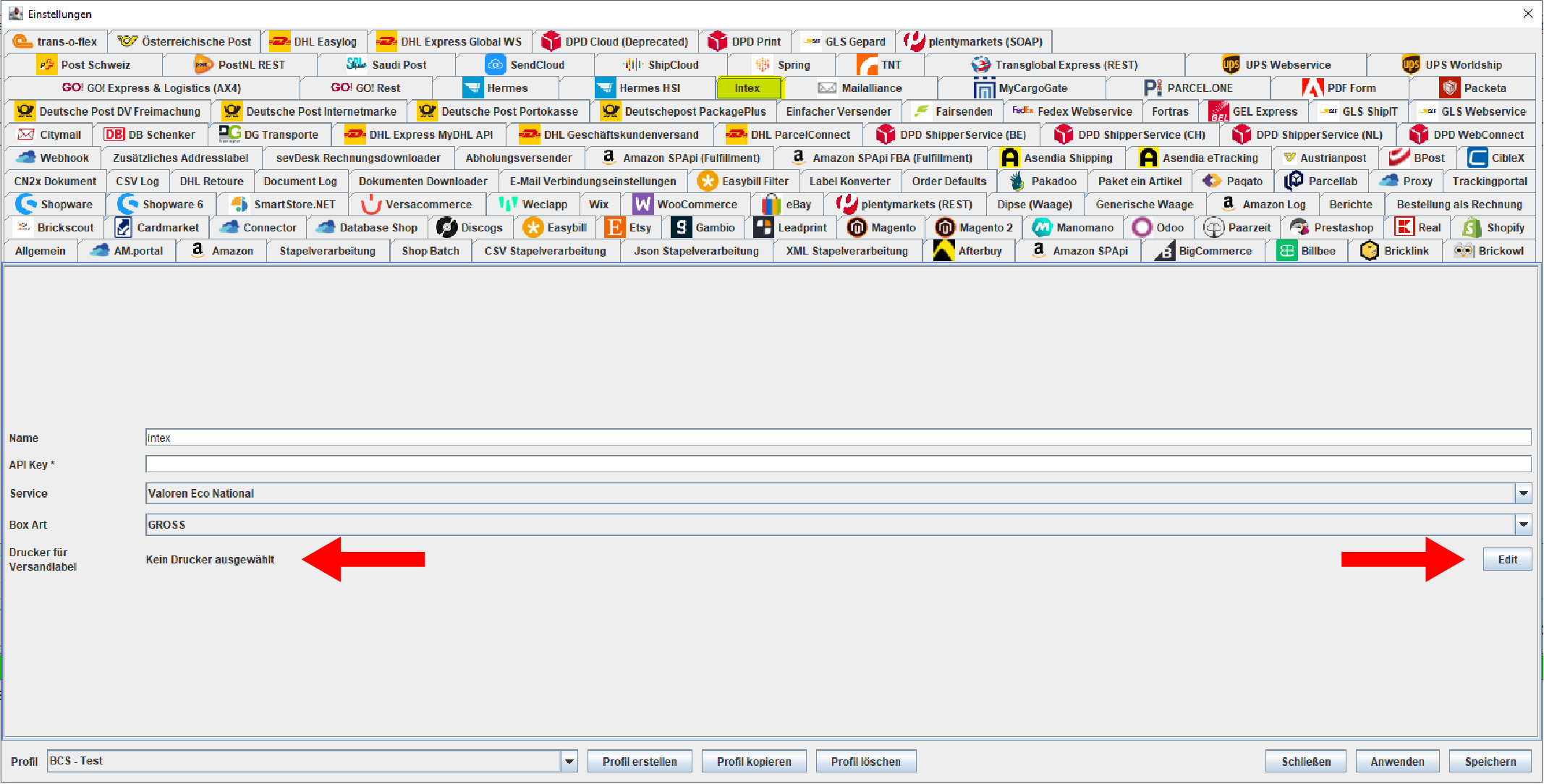Image resolution: width=1544 pixels, height=784 pixels.
Task: Click the Speichern button
Action: tap(1490, 762)
